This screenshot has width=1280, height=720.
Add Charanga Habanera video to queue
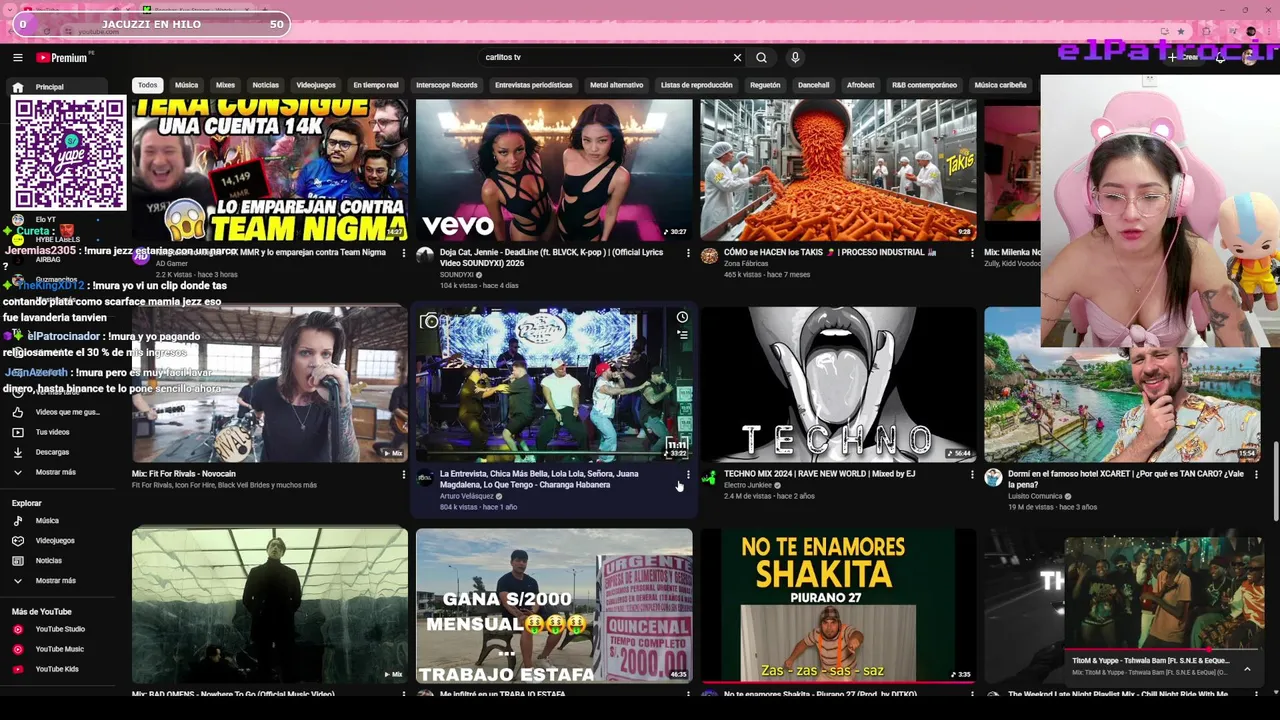point(682,335)
